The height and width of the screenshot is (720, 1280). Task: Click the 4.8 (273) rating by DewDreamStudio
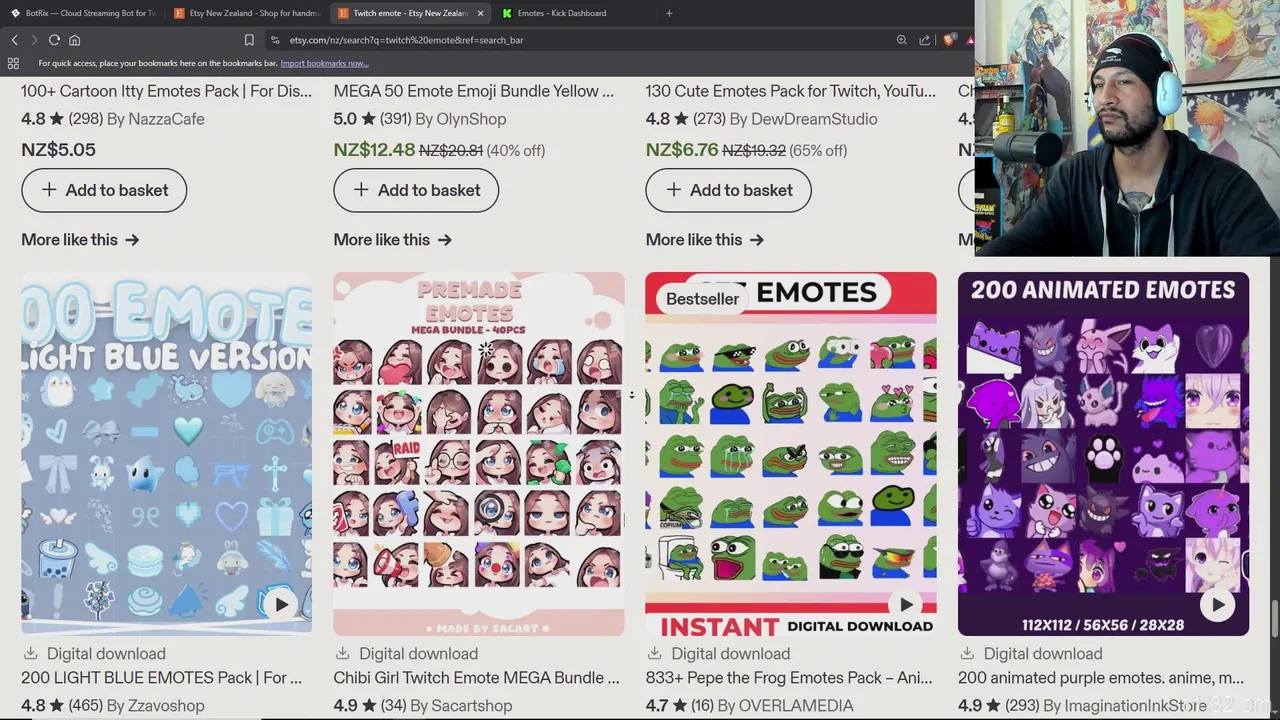point(685,119)
